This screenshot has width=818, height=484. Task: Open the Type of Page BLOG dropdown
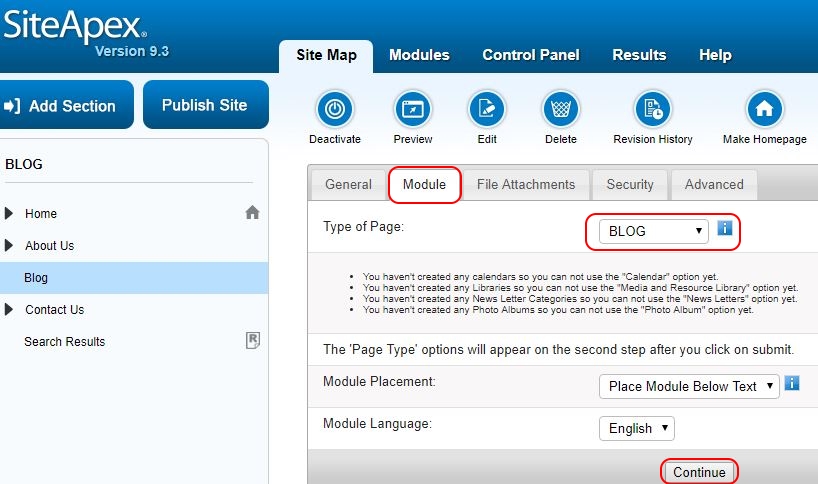point(654,231)
